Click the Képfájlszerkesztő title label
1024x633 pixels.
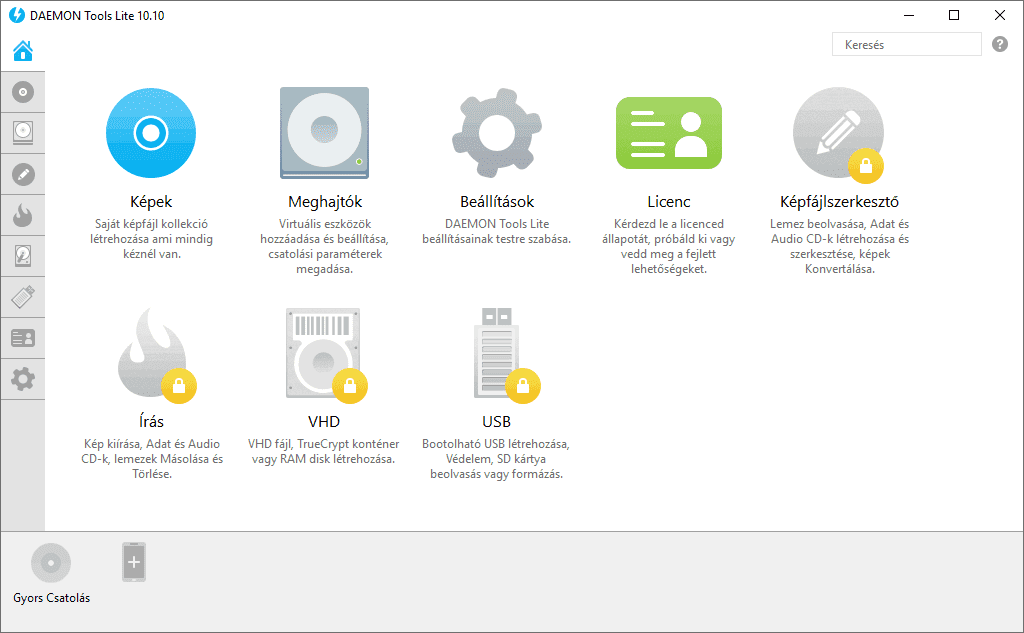[839, 202]
